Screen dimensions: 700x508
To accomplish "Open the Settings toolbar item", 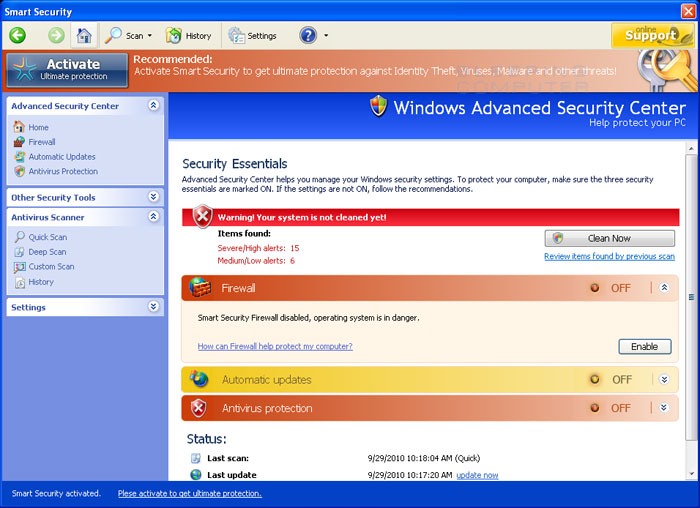I will click(252, 36).
